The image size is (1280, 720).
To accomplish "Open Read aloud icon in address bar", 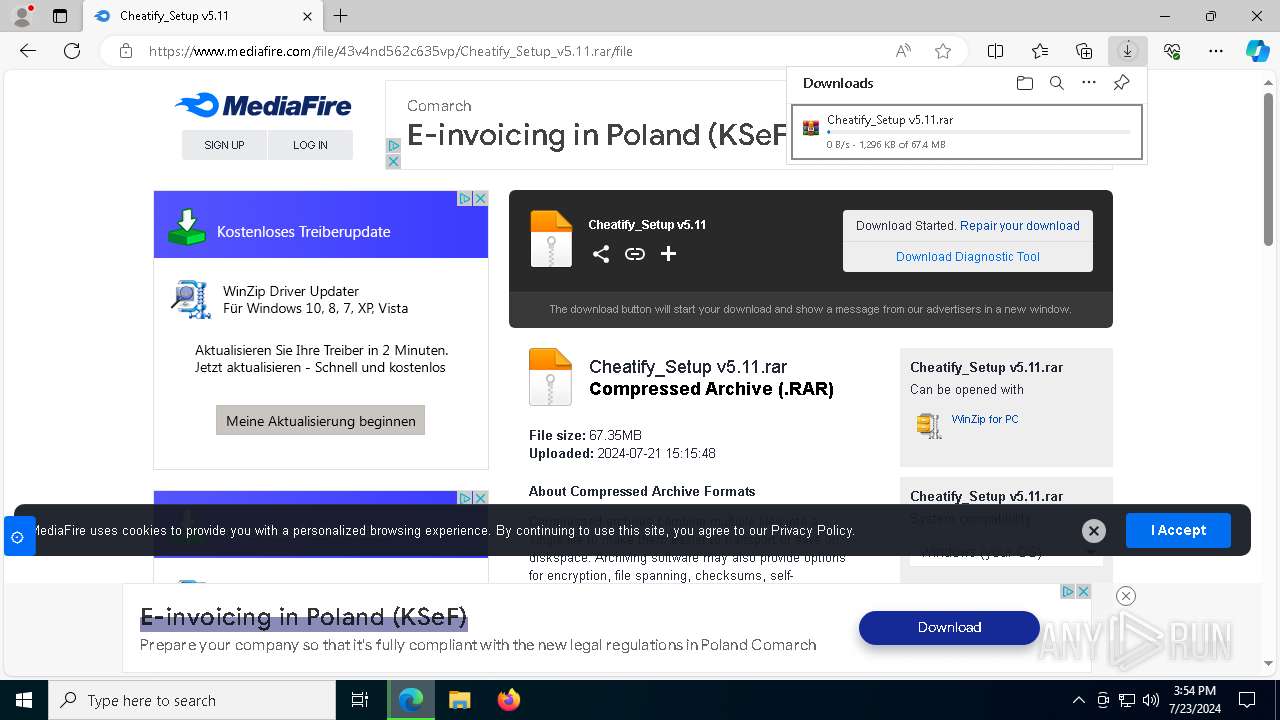I will pos(903,51).
